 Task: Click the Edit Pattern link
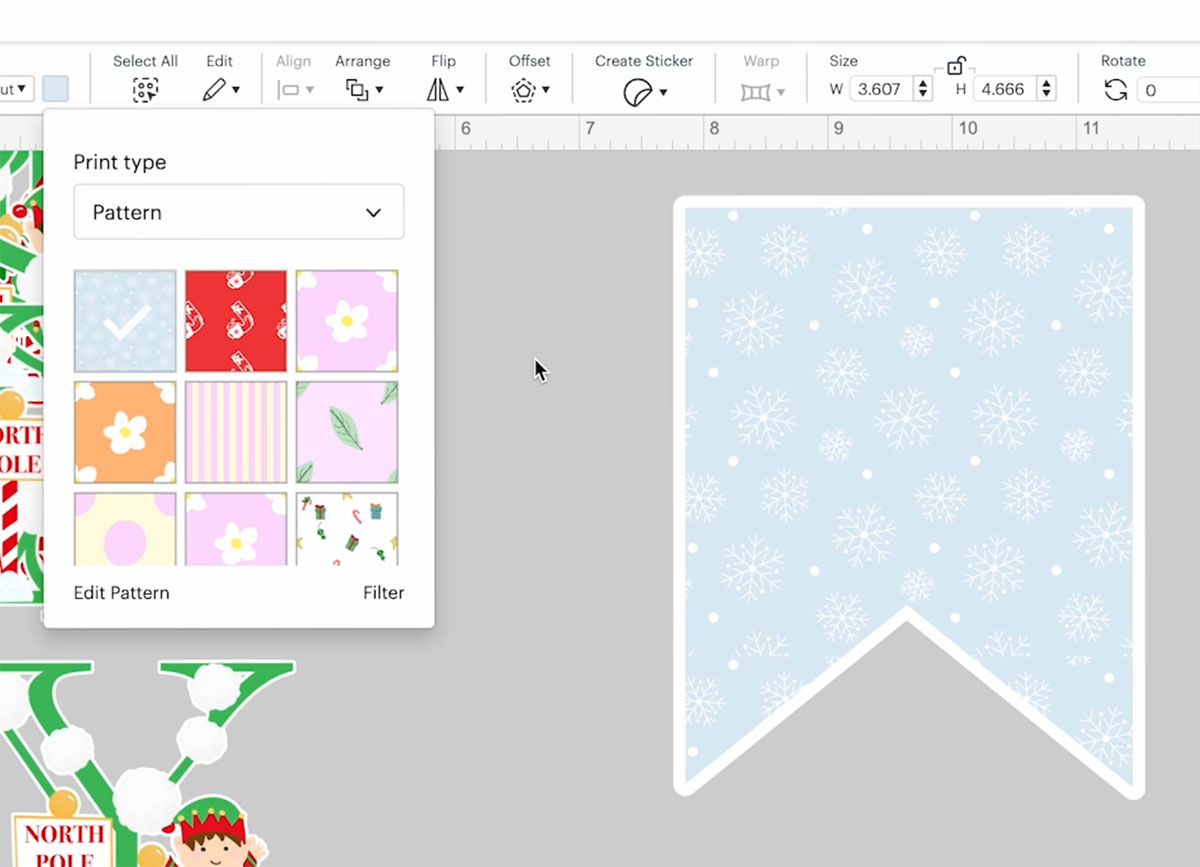pos(122,593)
